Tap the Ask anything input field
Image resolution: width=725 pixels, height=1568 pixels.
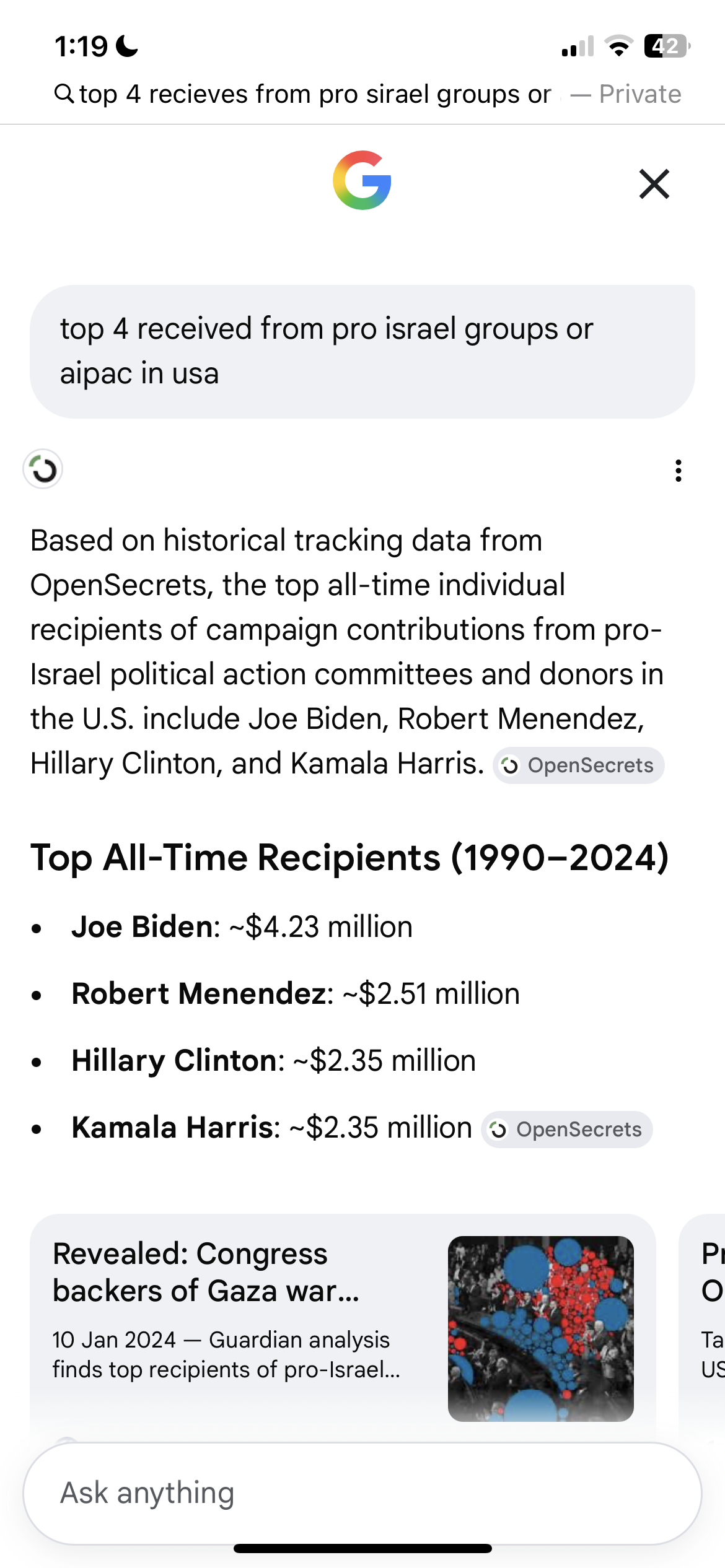362,1493
